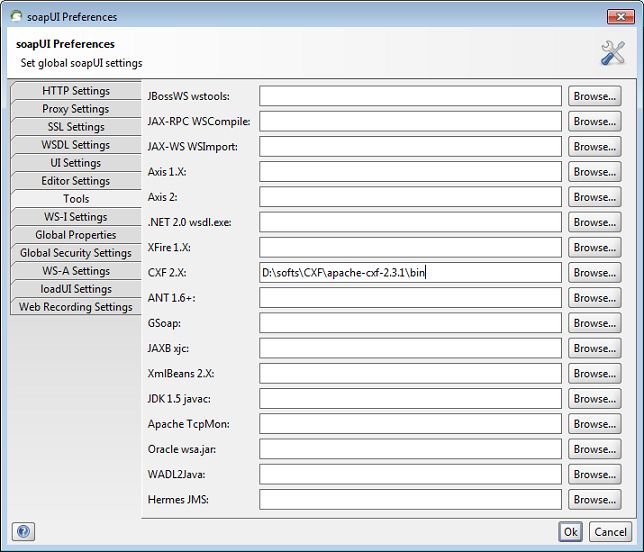The image size is (644, 552).
Task: Select Web Recording Settings tab
Action: point(76,307)
